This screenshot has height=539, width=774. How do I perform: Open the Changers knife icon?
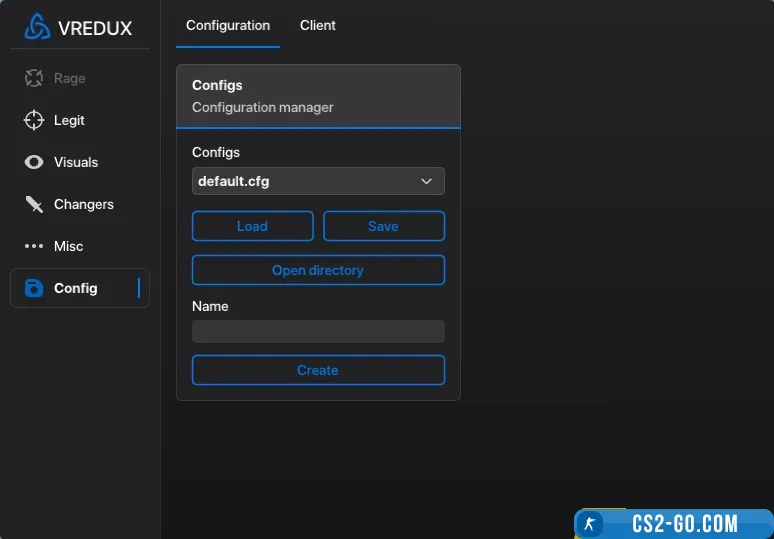[34, 204]
